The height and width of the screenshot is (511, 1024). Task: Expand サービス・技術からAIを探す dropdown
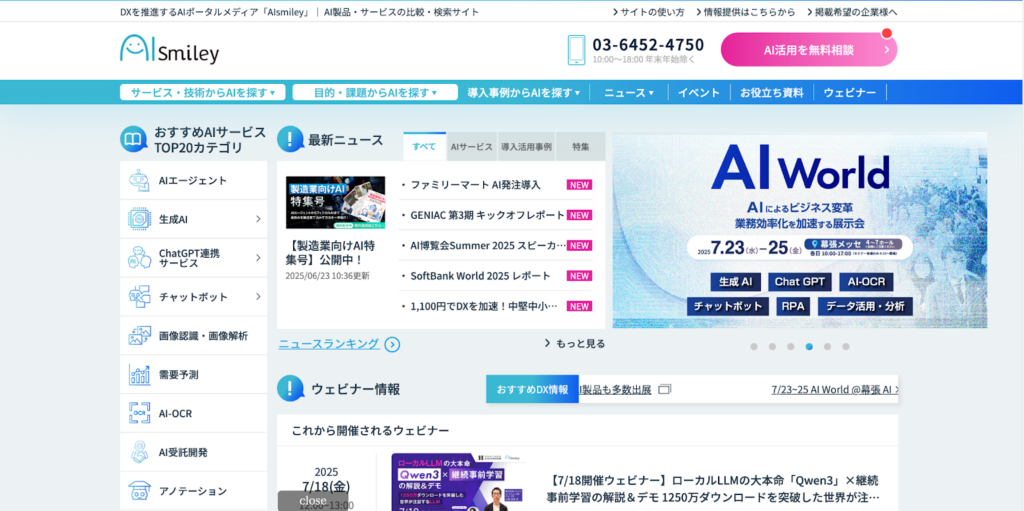point(202,92)
